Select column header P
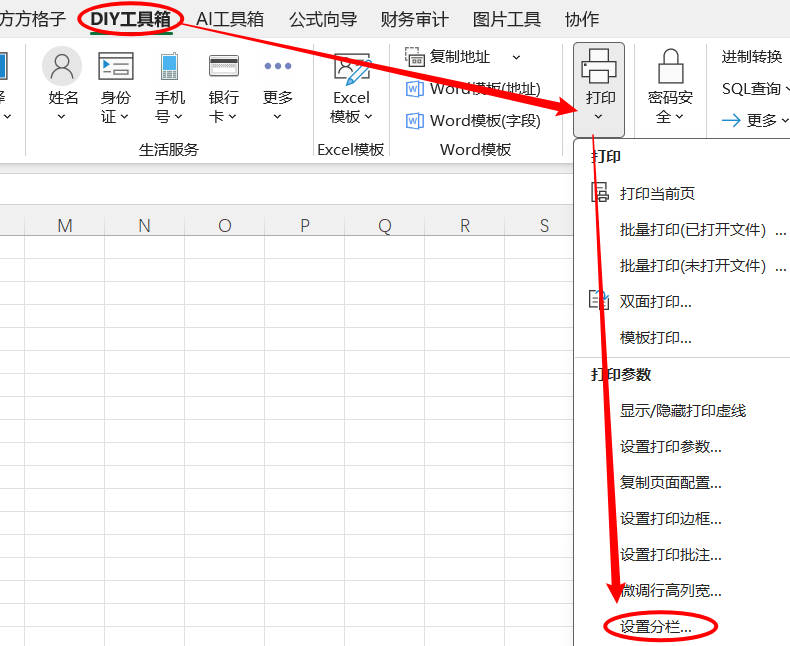The image size is (790, 646). (305, 226)
